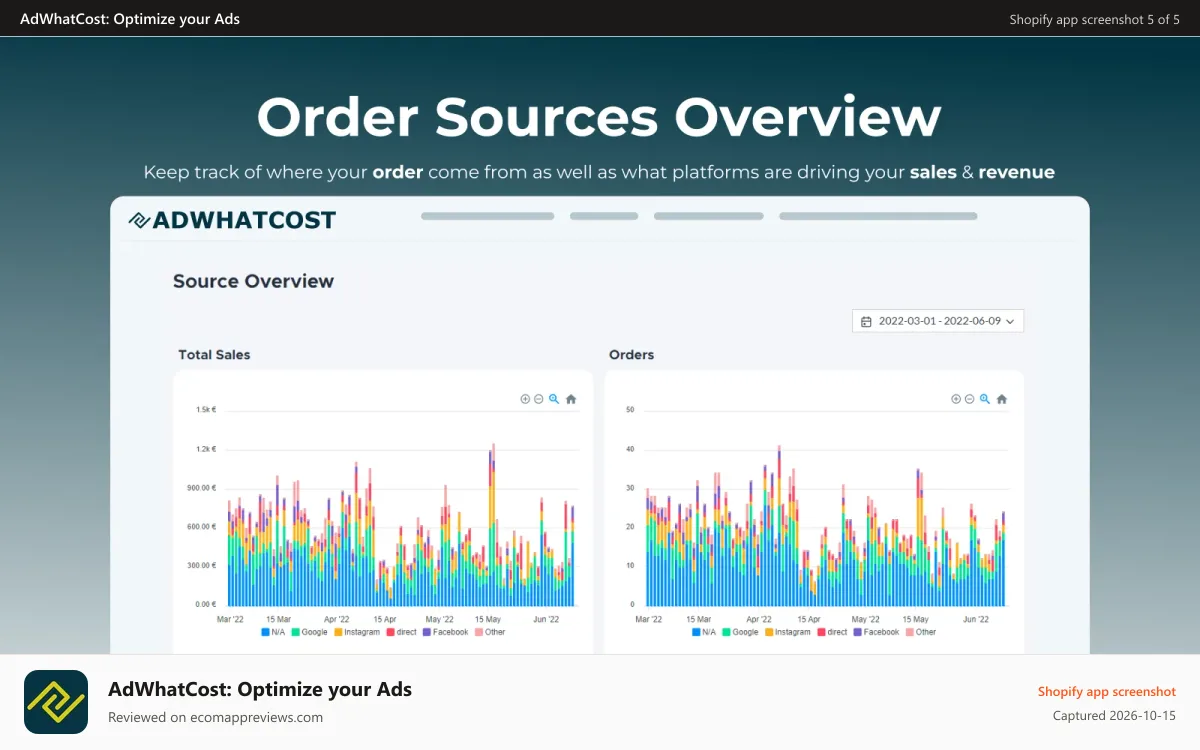The width and height of the screenshot is (1200, 750).
Task: Click the orange 'Shopify app screenshot' label
Action: point(1107,691)
